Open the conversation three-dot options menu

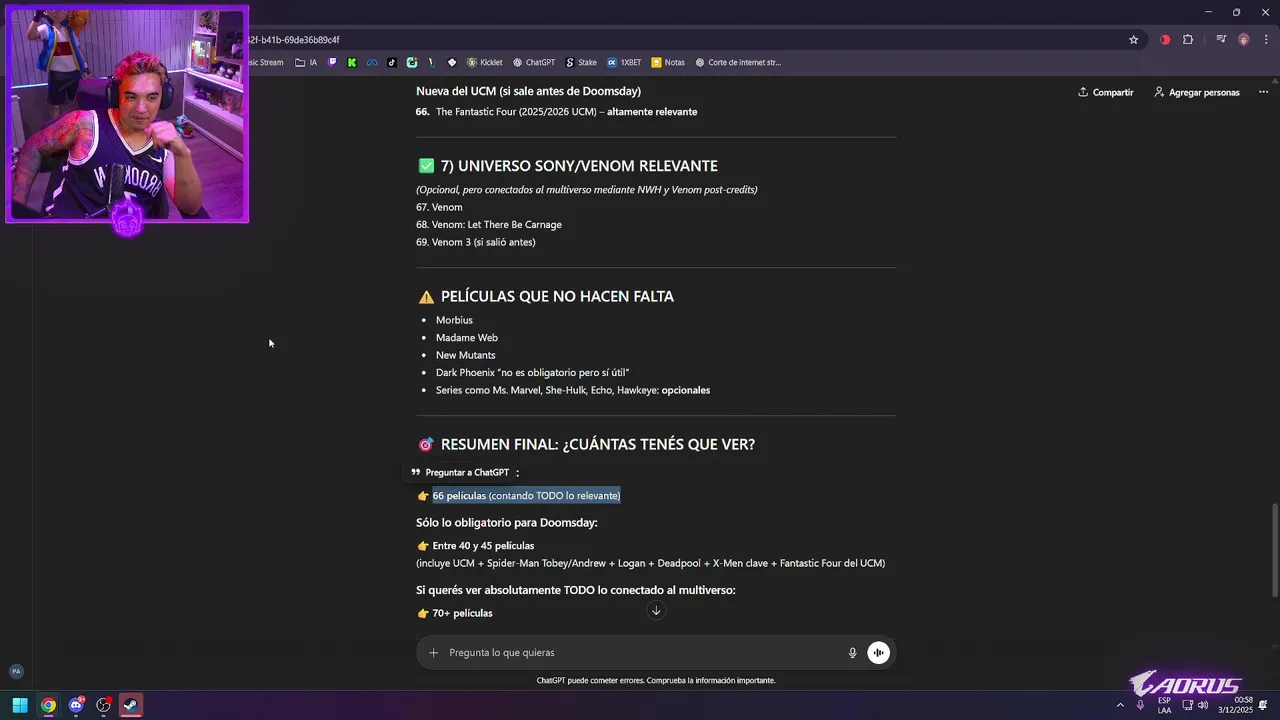tap(1264, 92)
